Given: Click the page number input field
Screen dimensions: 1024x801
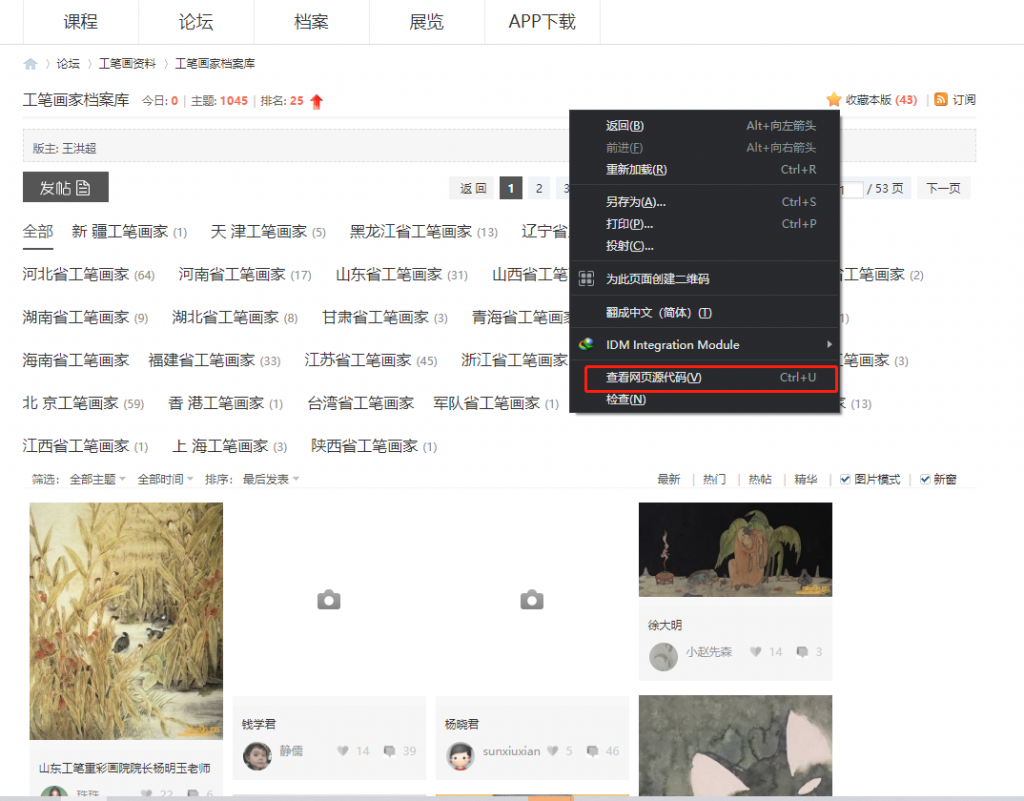Looking at the screenshot, I should tap(850, 189).
